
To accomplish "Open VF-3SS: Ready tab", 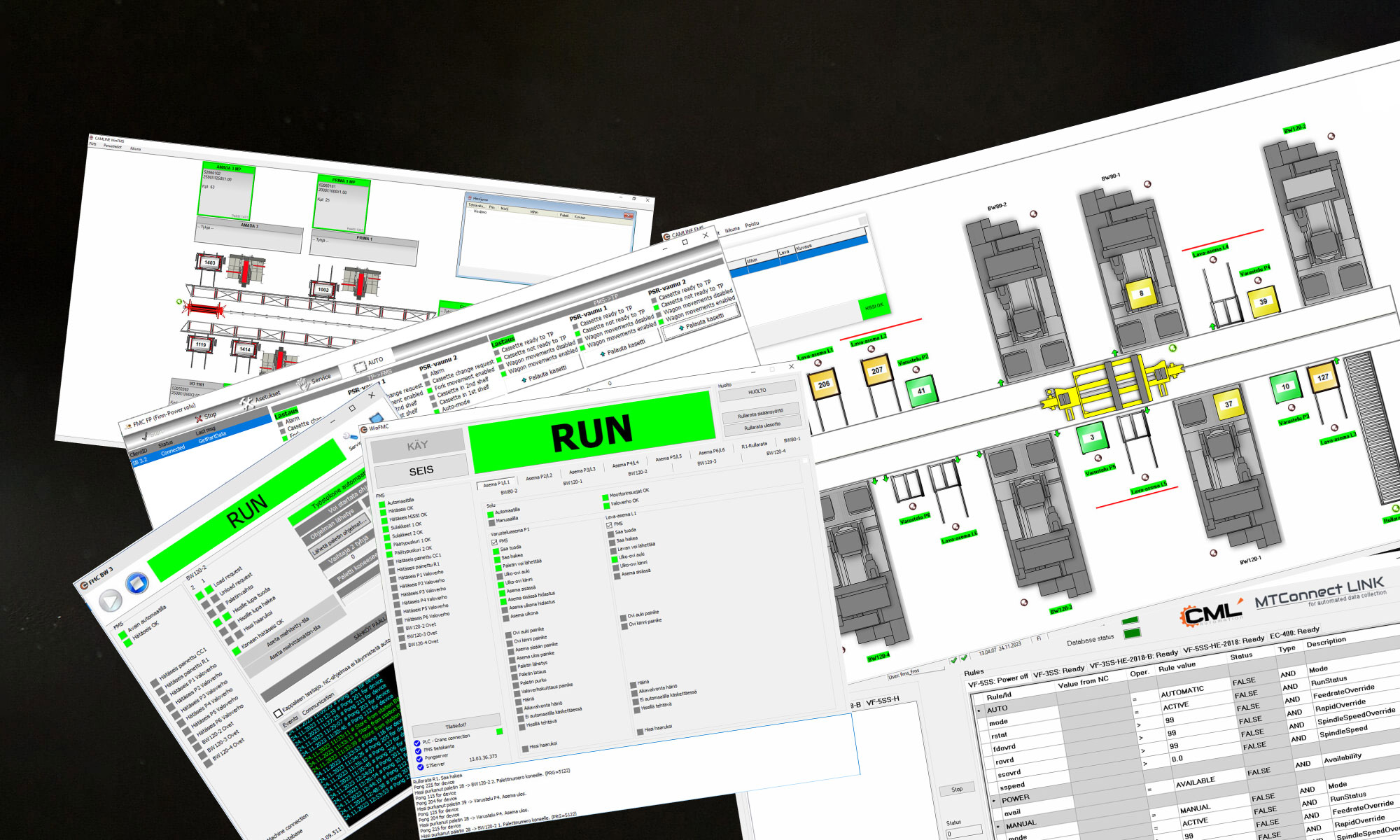I will point(1058,671).
